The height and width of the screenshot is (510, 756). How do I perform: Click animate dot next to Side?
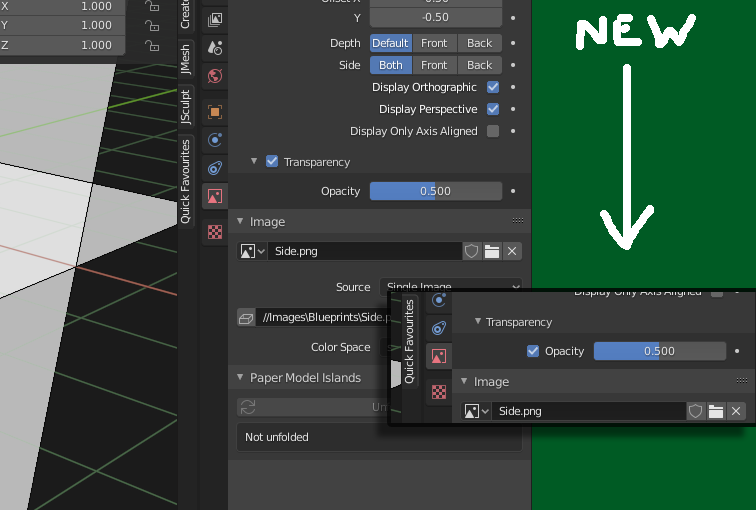[x=513, y=65]
